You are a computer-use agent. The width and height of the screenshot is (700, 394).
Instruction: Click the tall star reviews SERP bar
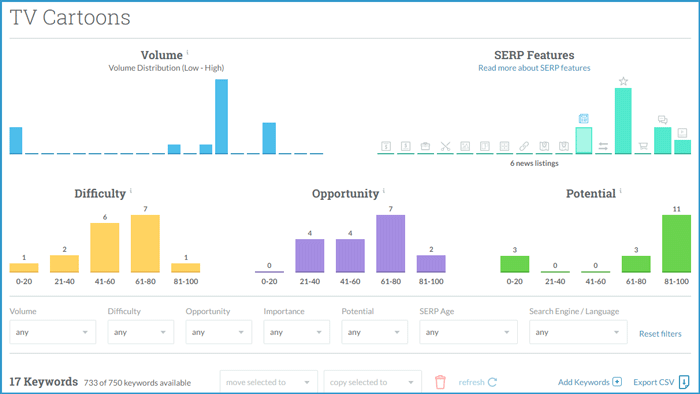point(623,121)
